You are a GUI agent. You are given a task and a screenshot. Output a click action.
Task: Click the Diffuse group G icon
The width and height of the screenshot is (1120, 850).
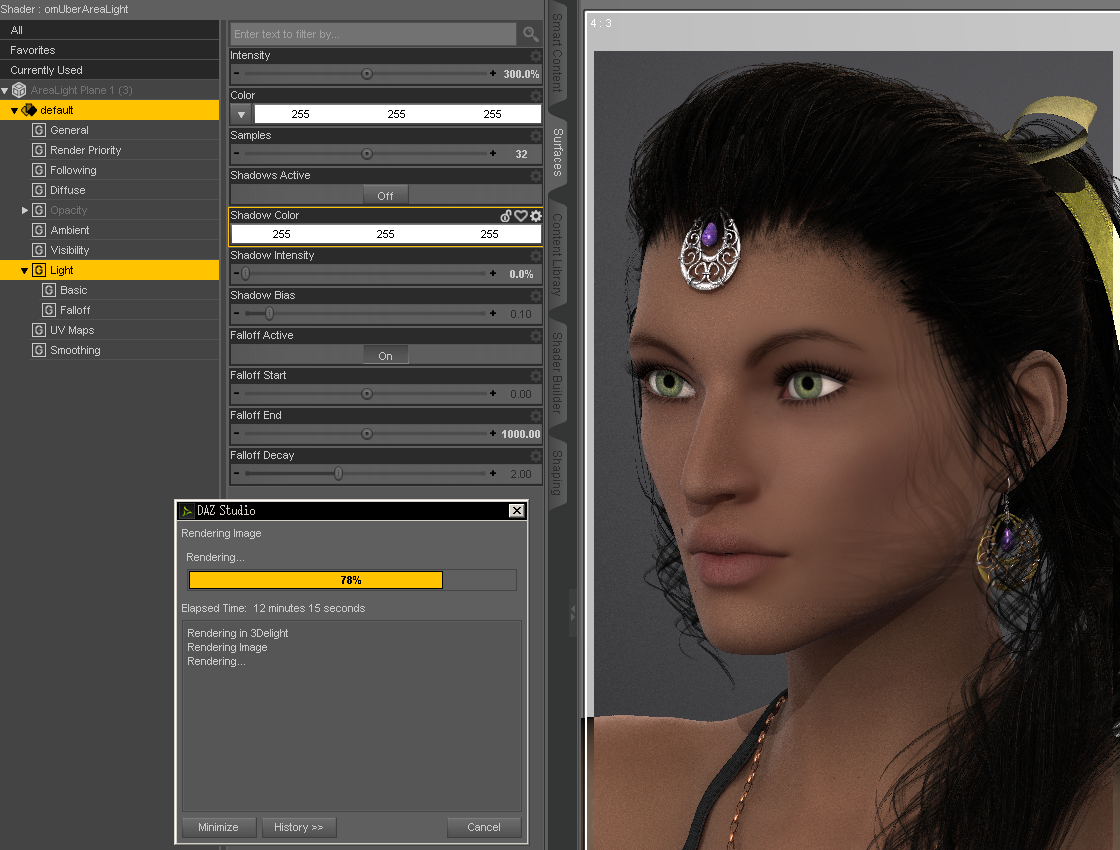click(x=39, y=190)
